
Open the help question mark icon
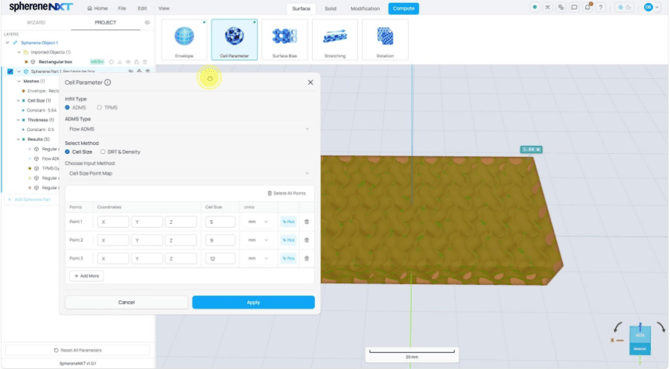point(601,7)
